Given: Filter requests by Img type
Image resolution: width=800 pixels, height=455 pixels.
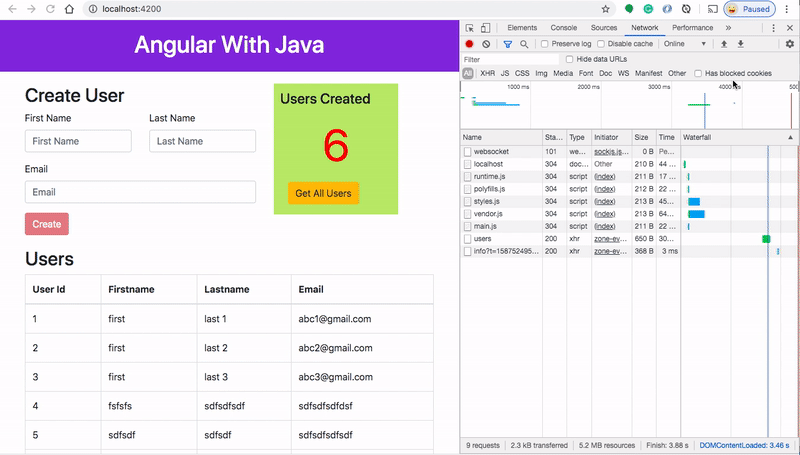Looking at the screenshot, I should click(541, 73).
